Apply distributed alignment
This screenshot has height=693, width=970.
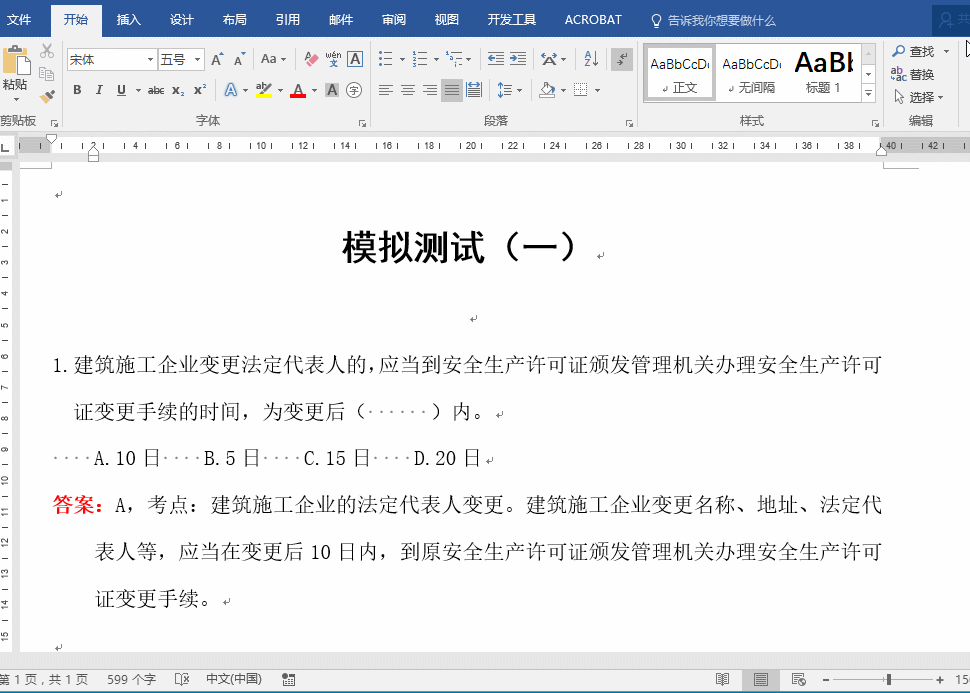[474, 90]
